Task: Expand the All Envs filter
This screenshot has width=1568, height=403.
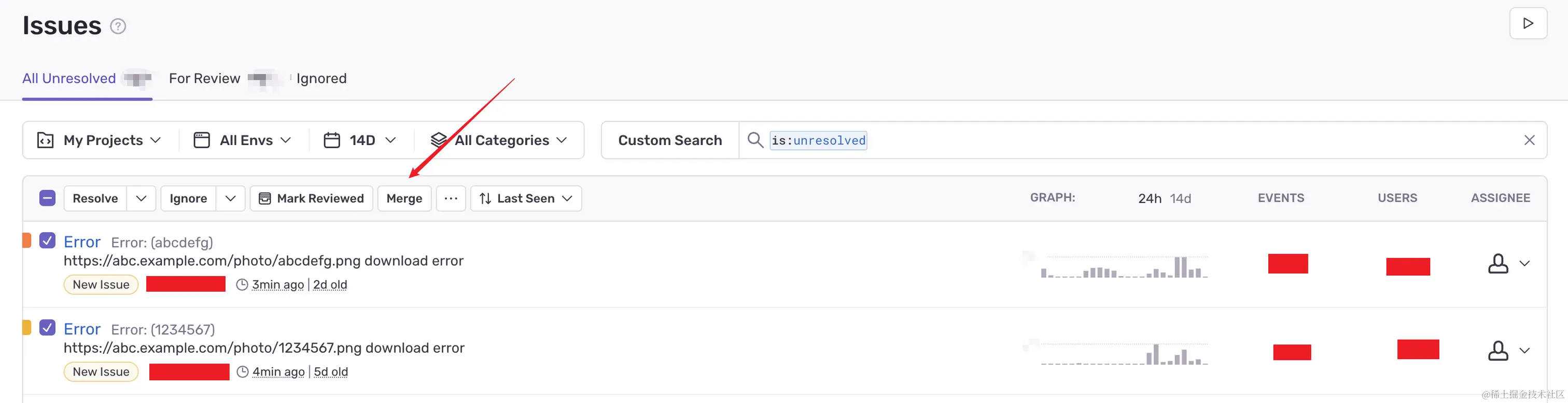Action: click(243, 140)
